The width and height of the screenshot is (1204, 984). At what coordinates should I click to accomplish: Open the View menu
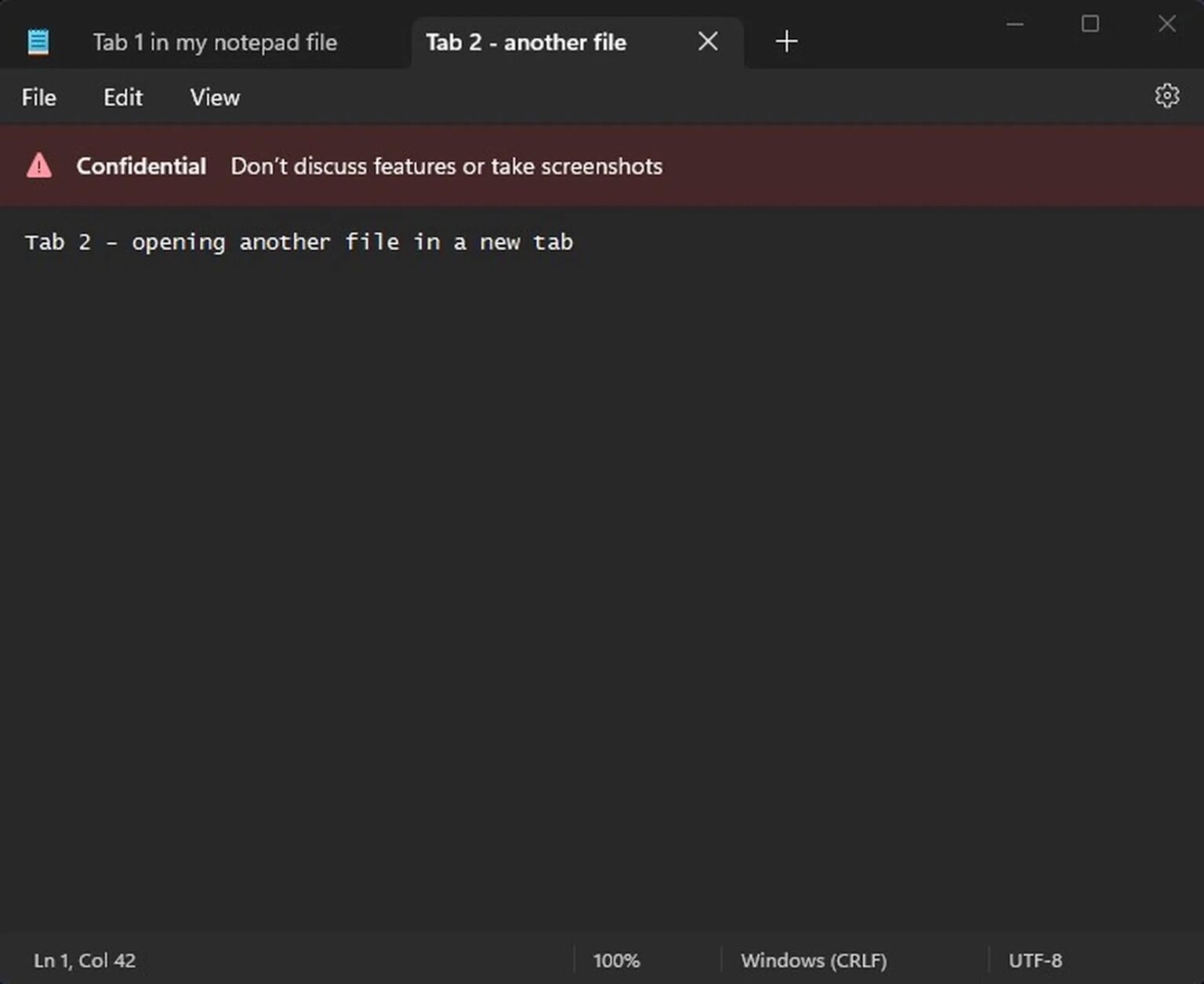[213, 96]
